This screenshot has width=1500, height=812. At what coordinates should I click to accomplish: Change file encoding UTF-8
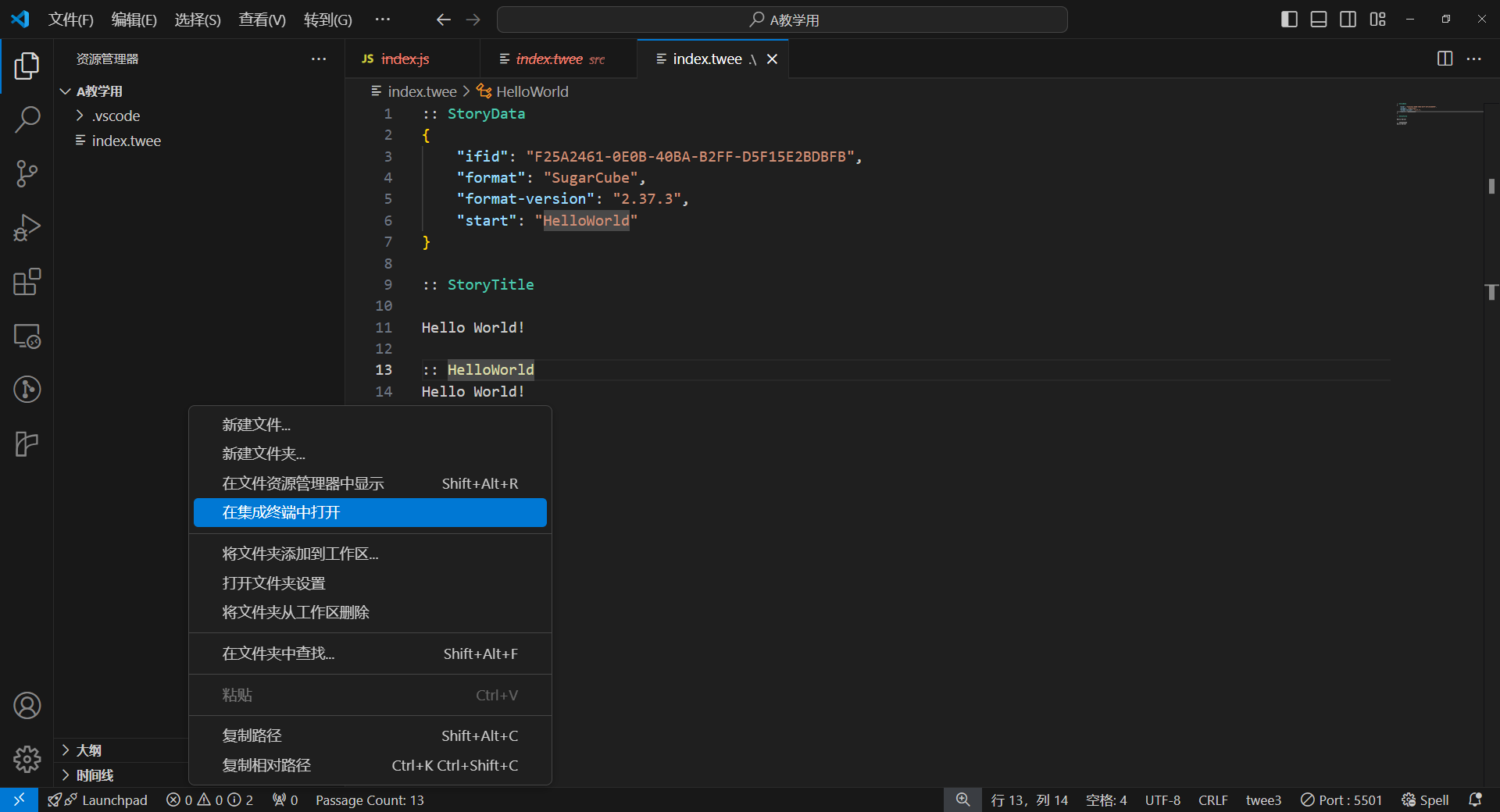pos(1162,800)
